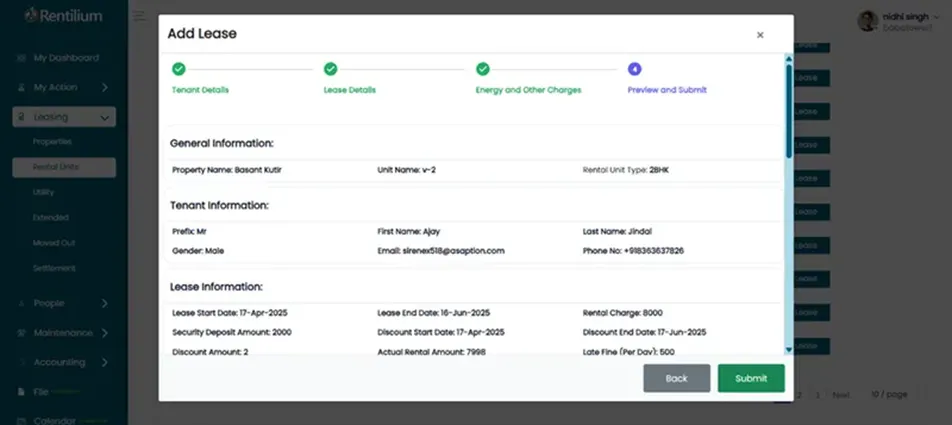
Task: Click the People sidebar icon
Action: point(21,303)
